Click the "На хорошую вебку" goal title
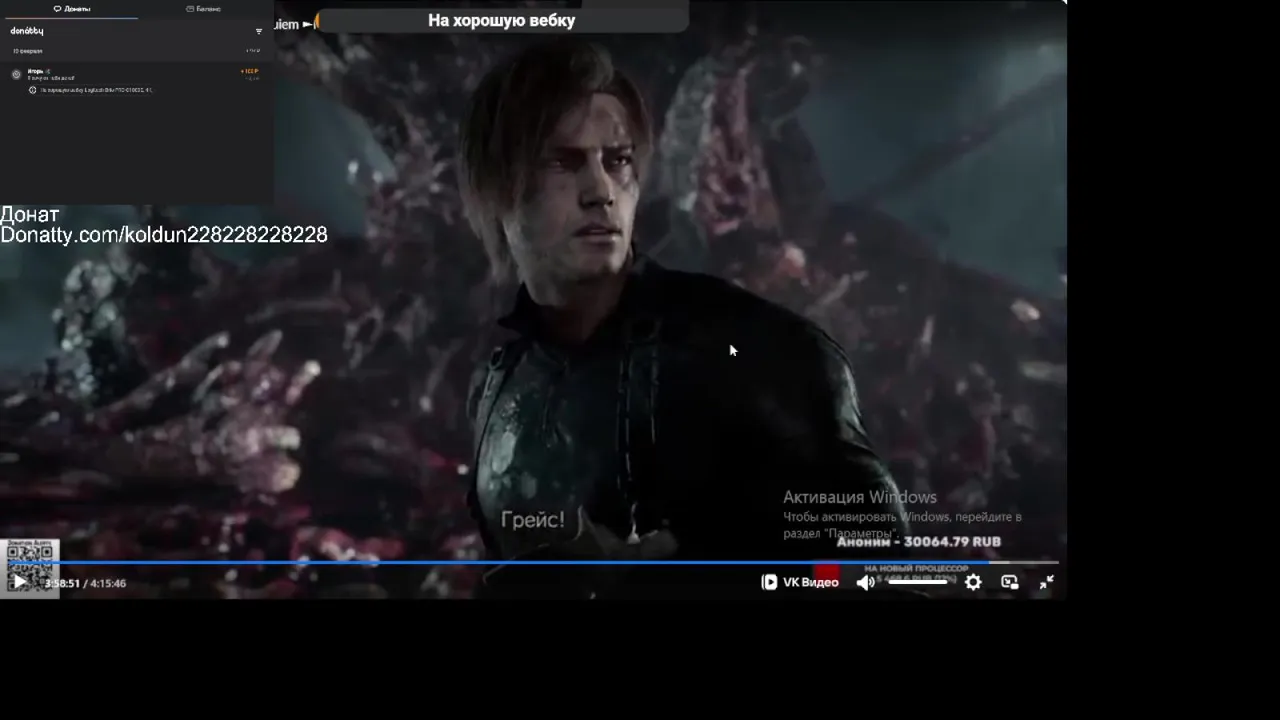The image size is (1280, 720). (x=502, y=20)
